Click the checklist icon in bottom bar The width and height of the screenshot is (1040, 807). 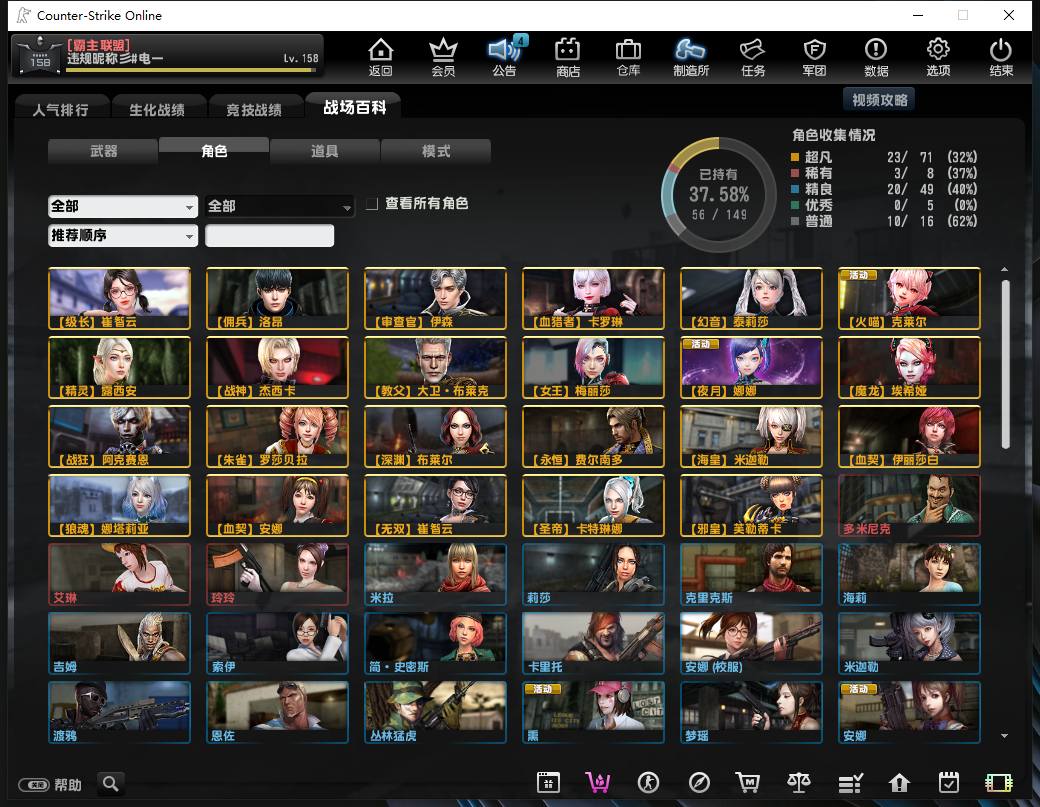pyautogui.click(x=850, y=782)
